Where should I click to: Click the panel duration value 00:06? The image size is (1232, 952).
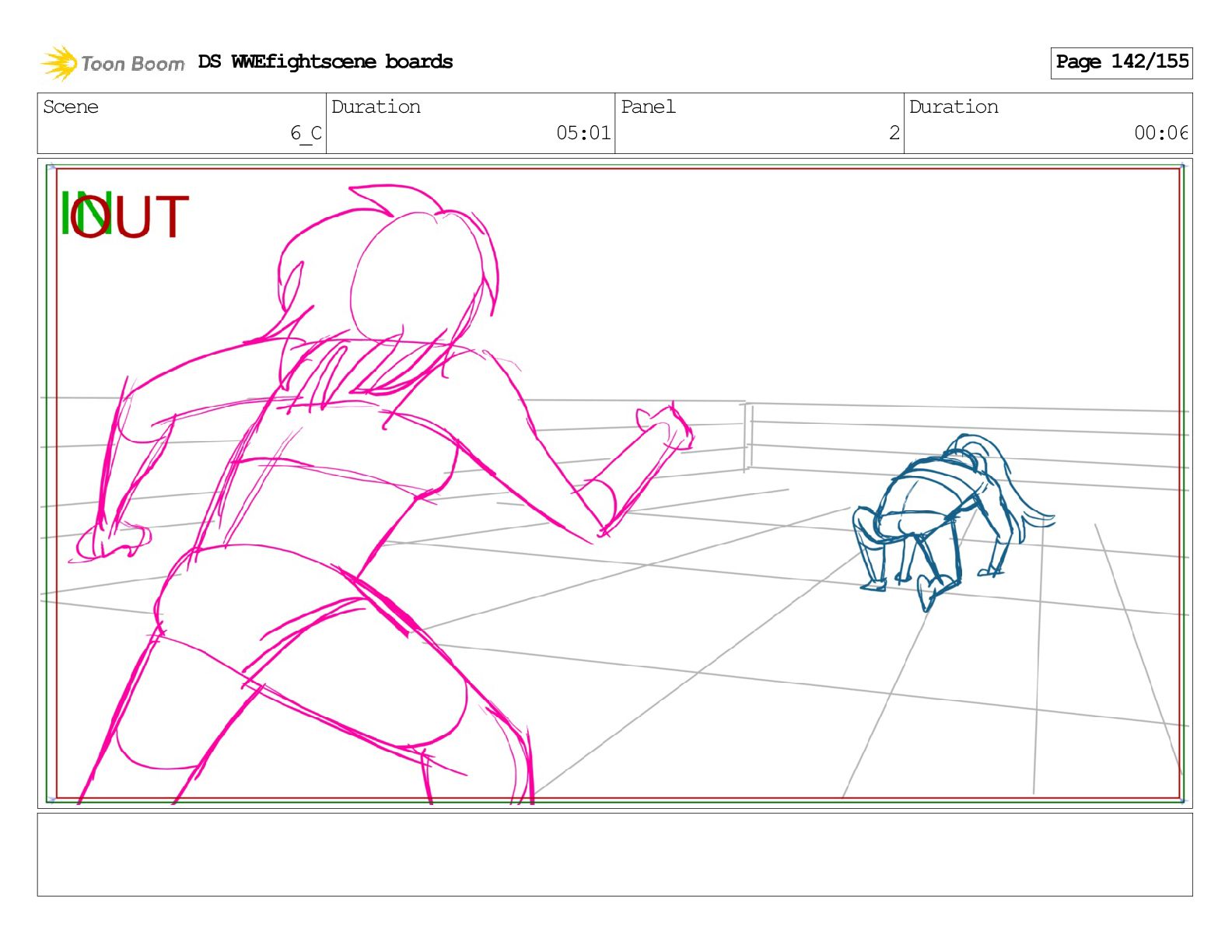pos(1160,133)
